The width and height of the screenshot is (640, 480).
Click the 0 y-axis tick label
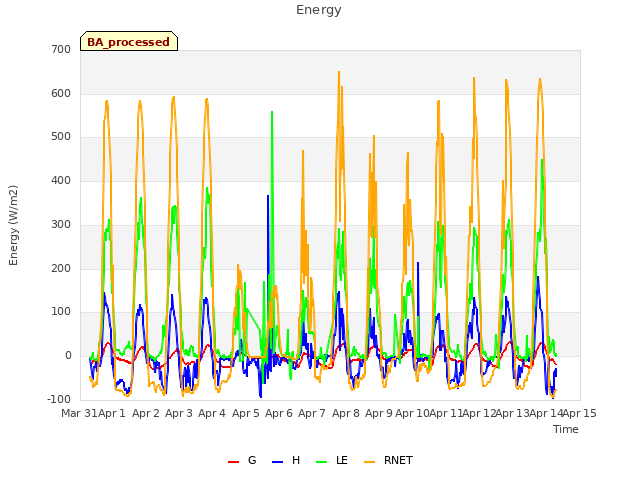click(68, 356)
